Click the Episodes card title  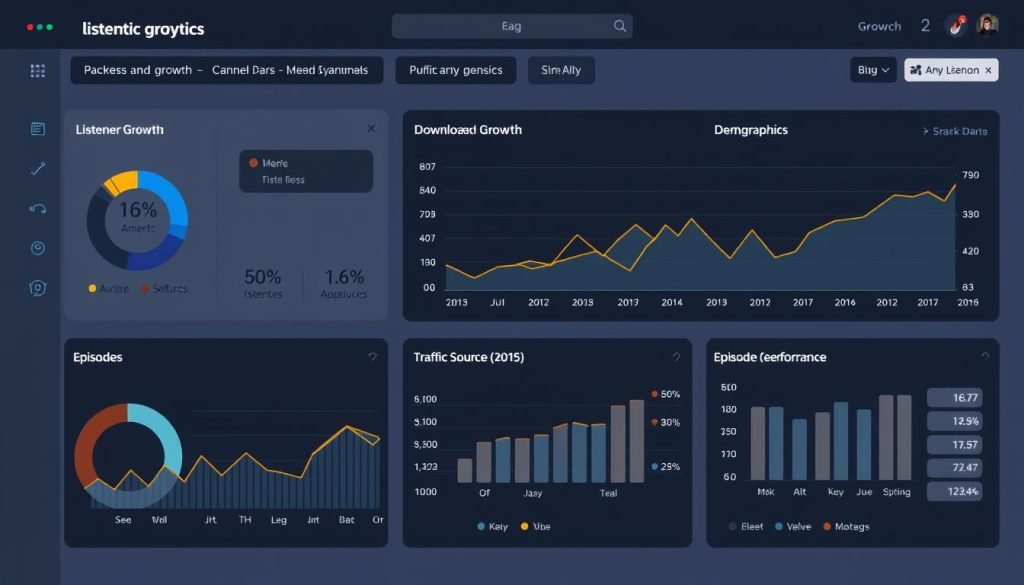click(97, 357)
